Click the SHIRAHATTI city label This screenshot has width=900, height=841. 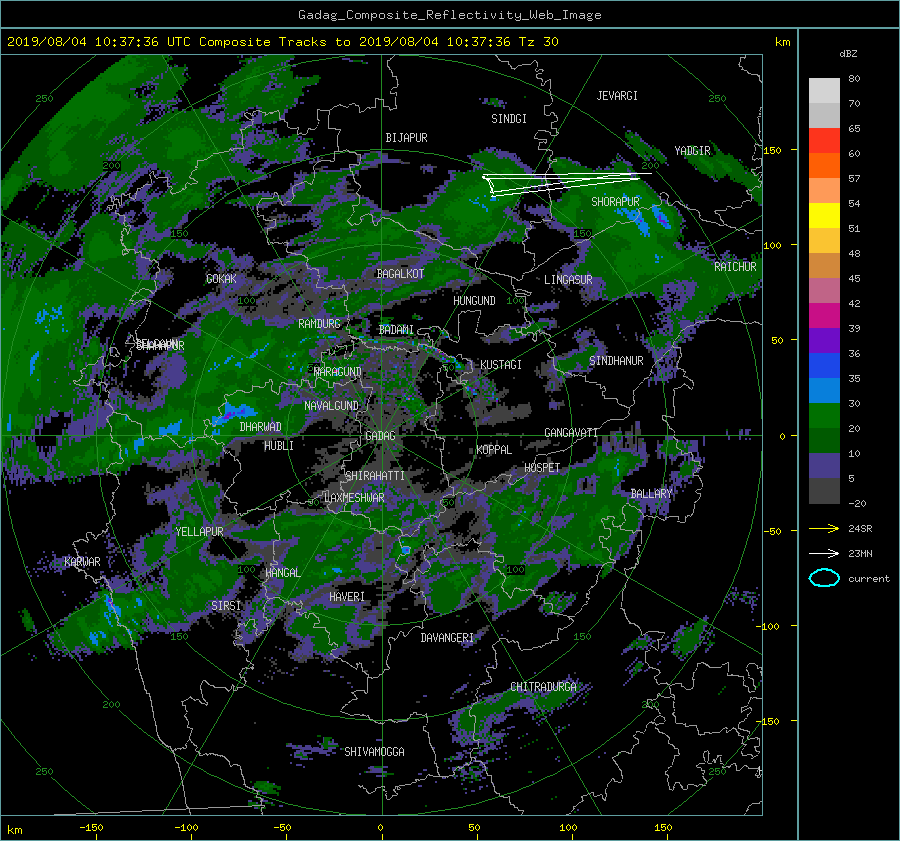click(375, 476)
